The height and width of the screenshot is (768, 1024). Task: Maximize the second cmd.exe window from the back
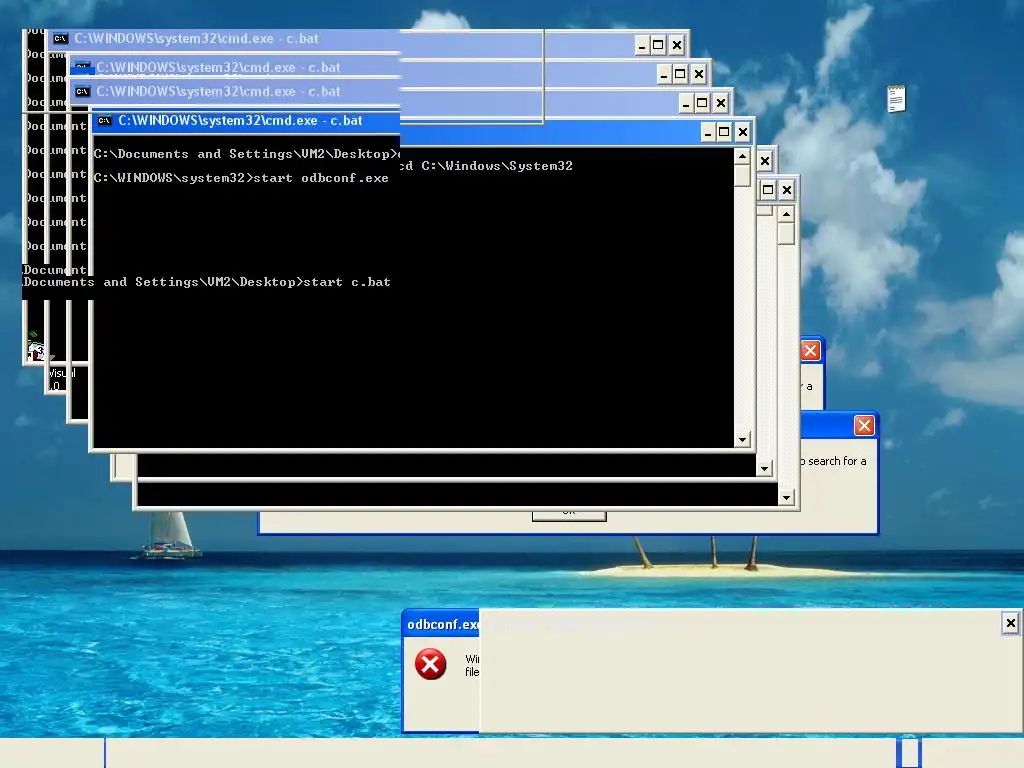tap(680, 74)
